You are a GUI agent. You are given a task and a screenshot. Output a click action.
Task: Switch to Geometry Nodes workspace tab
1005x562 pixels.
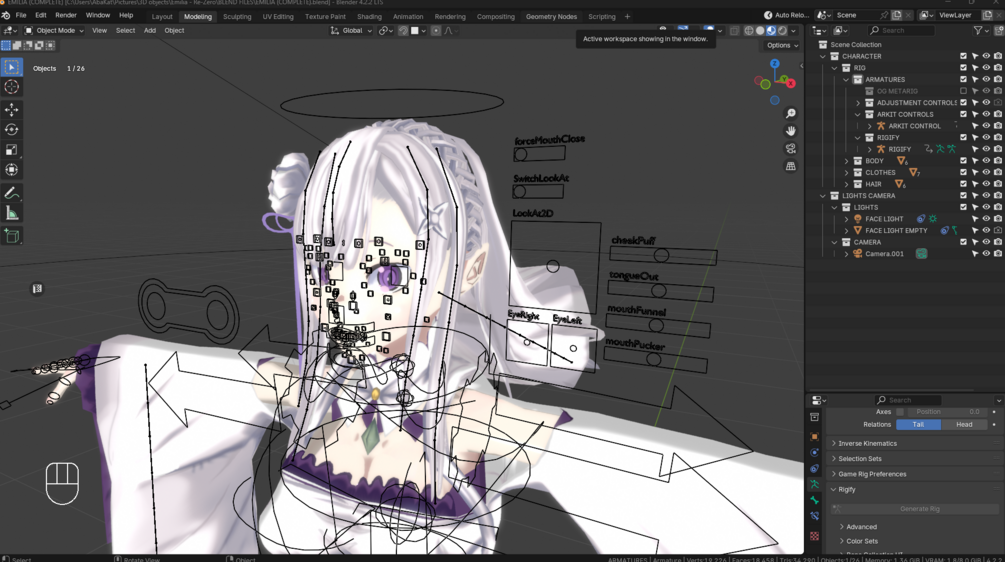click(x=551, y=17)
